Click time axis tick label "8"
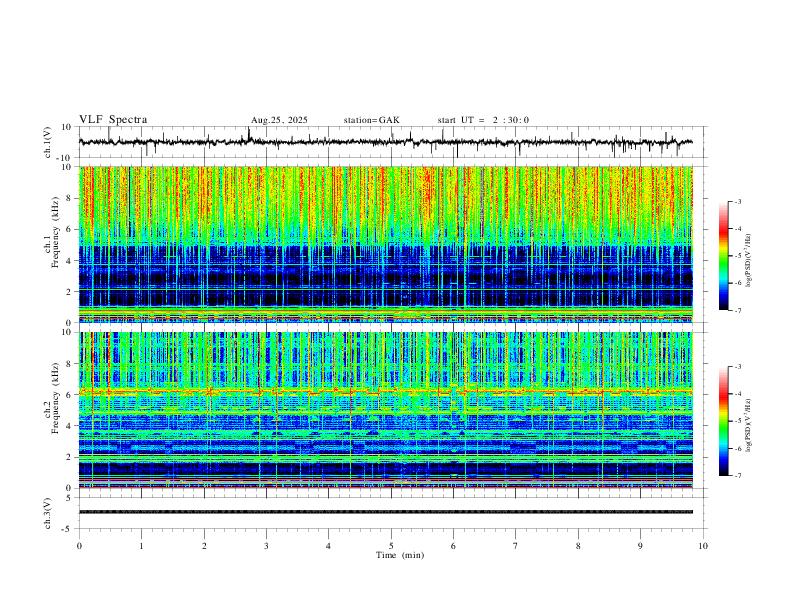 [578, 546]
